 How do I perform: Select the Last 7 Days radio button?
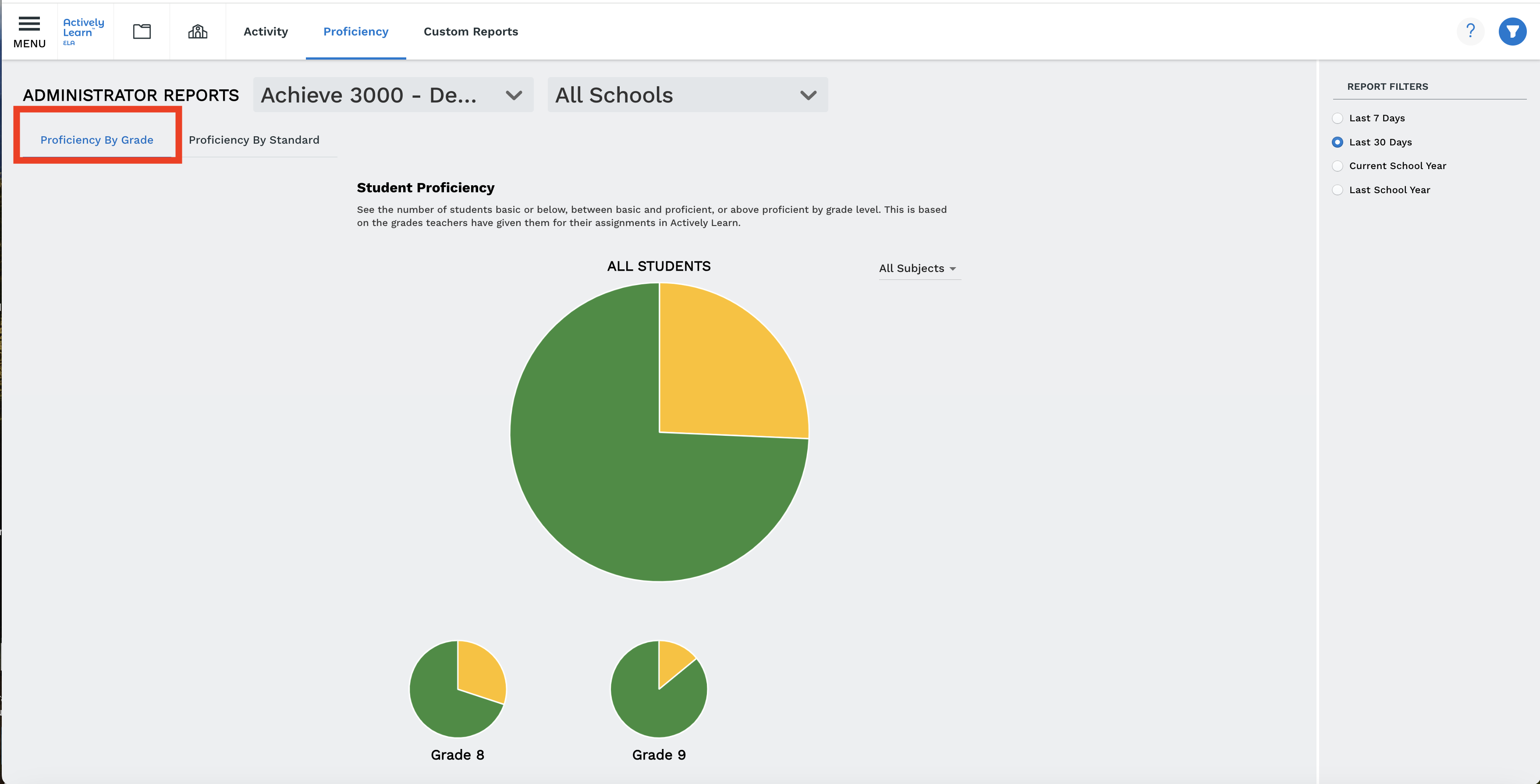coord(1338,118)
